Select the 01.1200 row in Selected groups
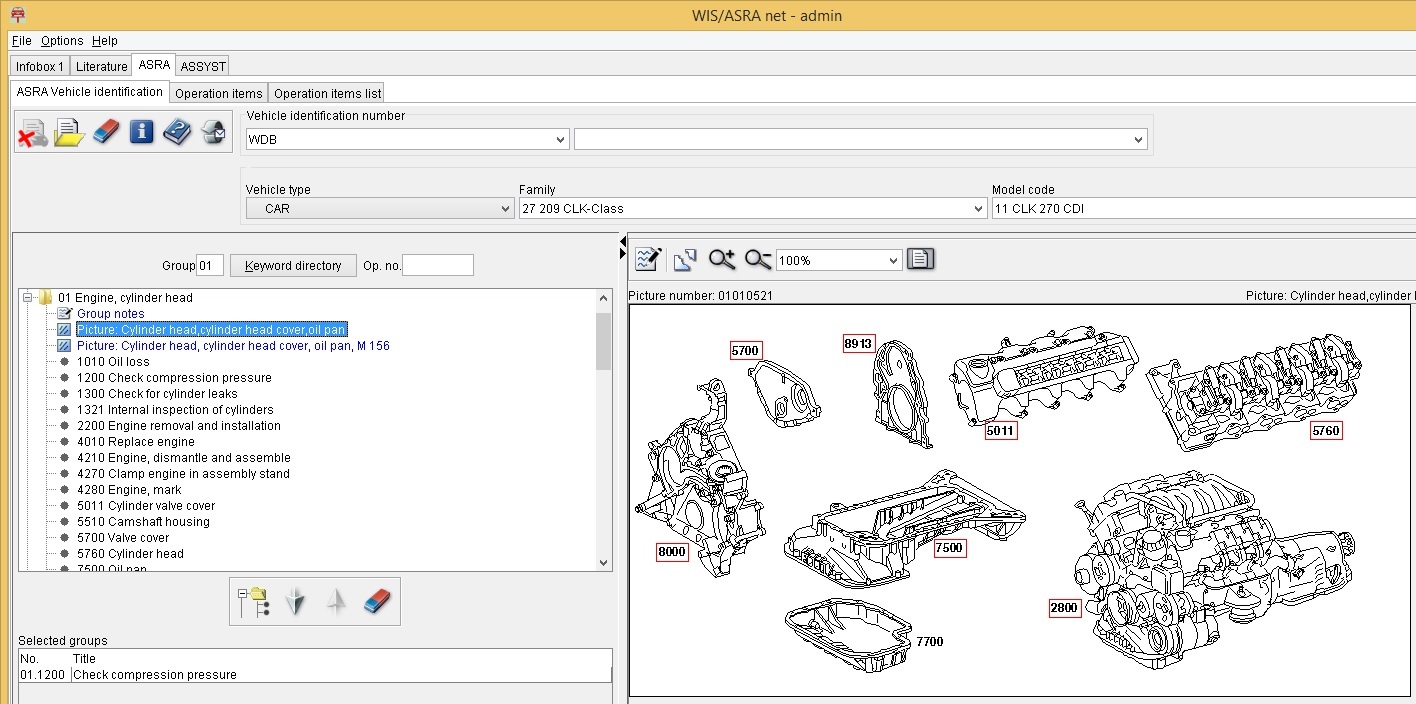This screenshot has width=1416, height=704. 315,674
